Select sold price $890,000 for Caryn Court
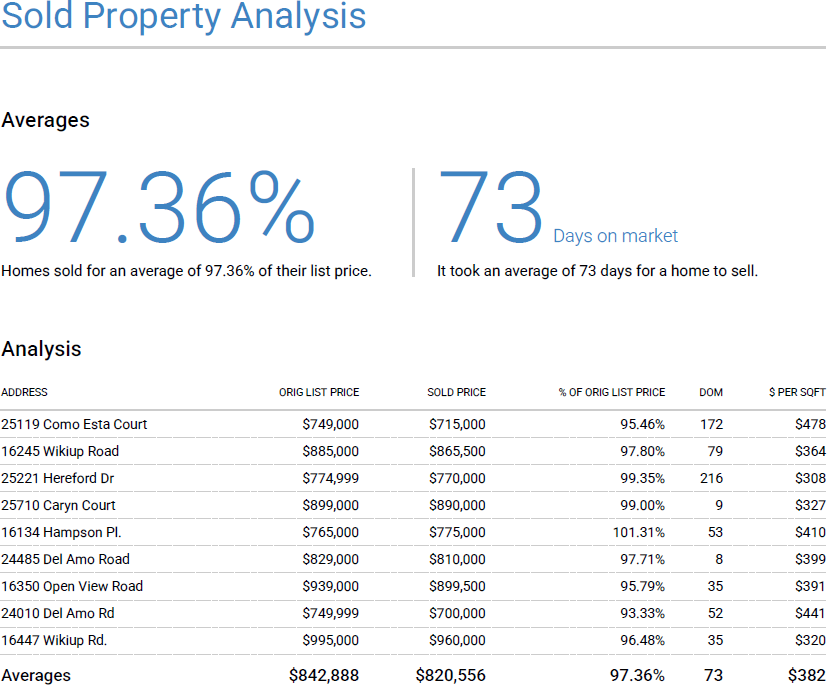 [457, 505]
